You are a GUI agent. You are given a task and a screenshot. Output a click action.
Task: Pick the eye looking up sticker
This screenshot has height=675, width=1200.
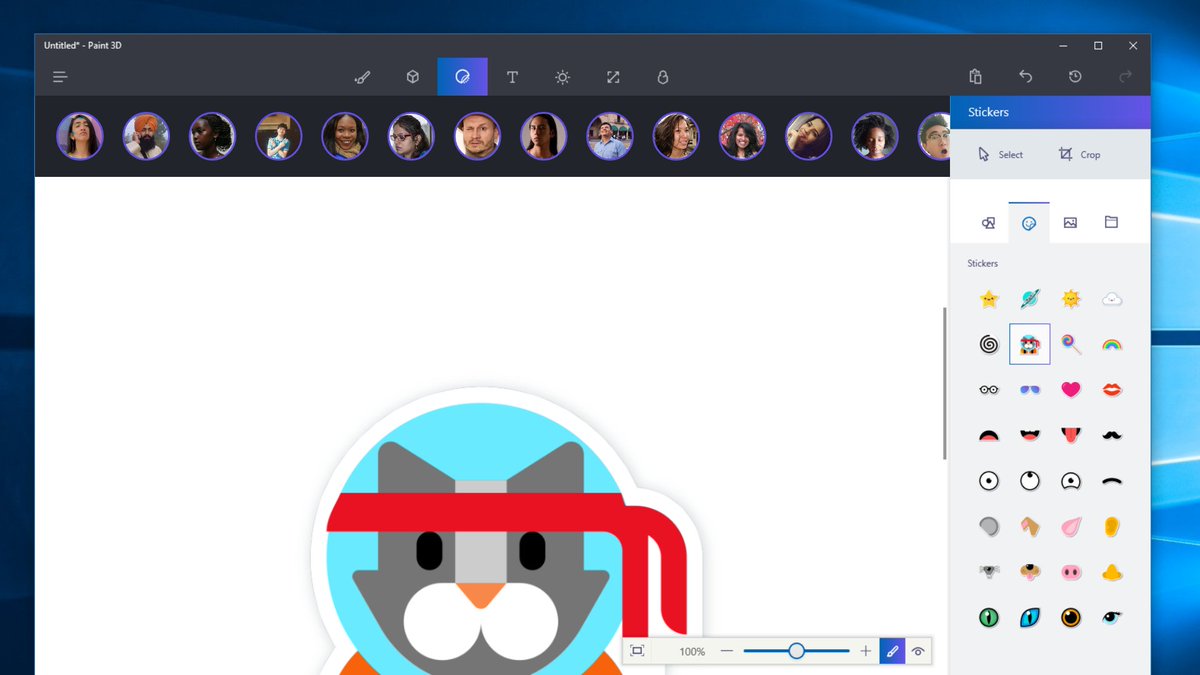(x=1030, y=481)
